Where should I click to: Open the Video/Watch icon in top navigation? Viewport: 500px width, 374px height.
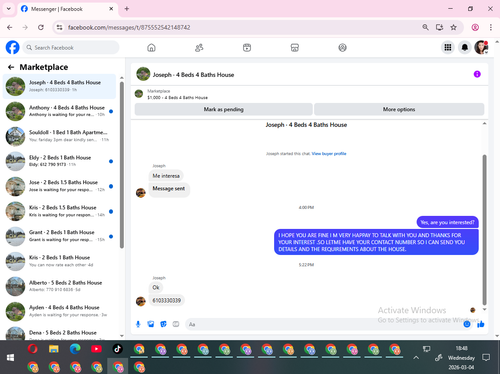(247, 48)
